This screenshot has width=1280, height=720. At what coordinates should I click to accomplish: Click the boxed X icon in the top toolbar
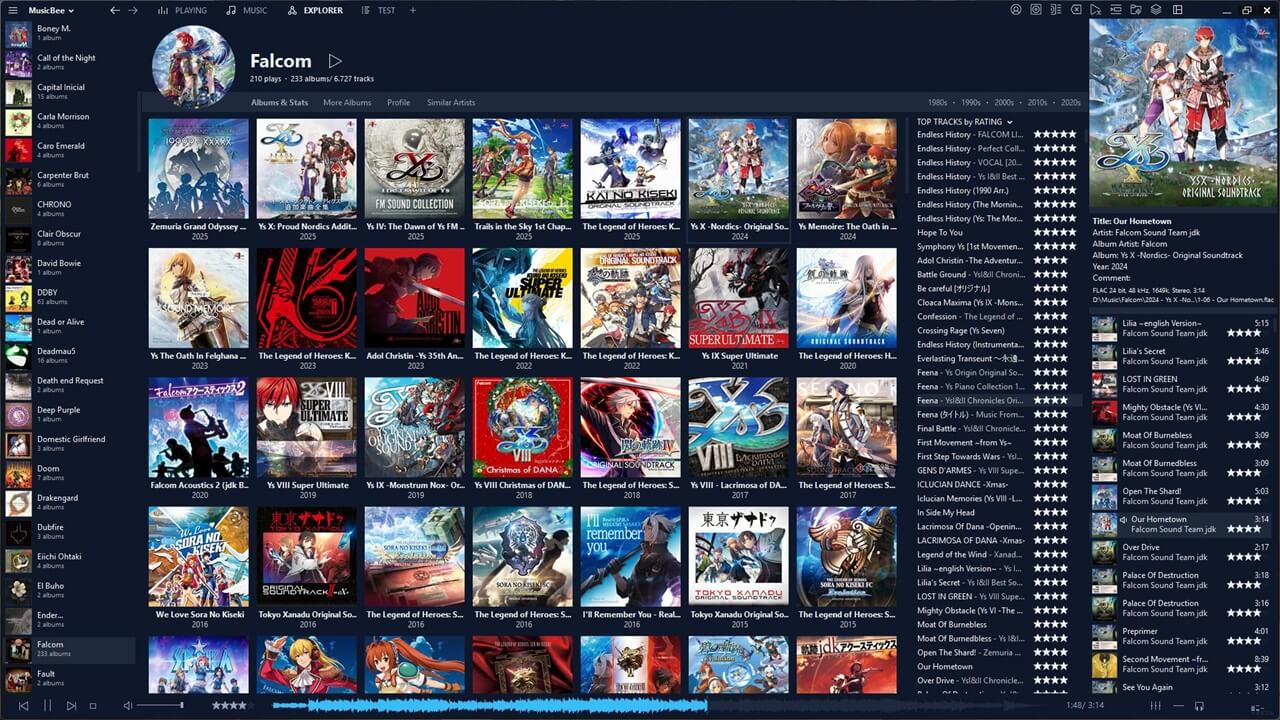coord(1076,10)
